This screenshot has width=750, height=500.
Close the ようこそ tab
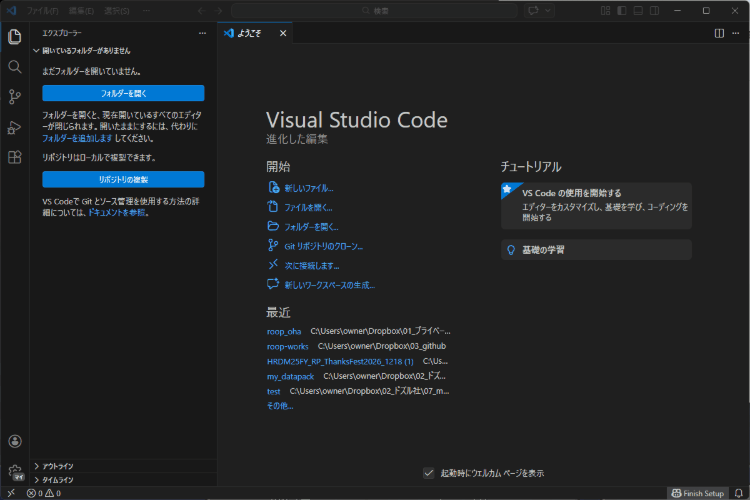[x=283, y=33]
